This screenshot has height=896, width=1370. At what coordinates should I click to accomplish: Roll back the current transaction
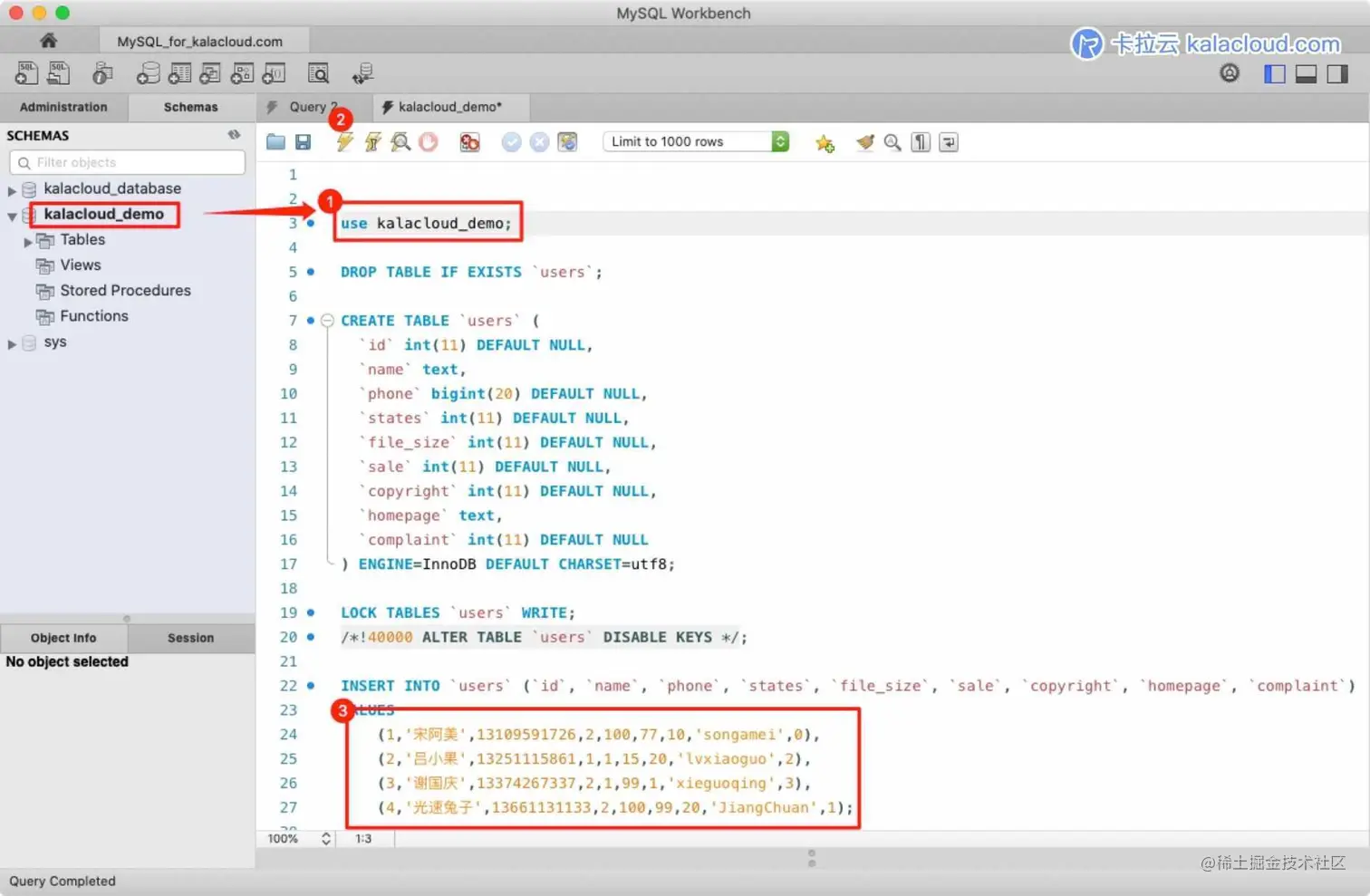coord(539,142)
